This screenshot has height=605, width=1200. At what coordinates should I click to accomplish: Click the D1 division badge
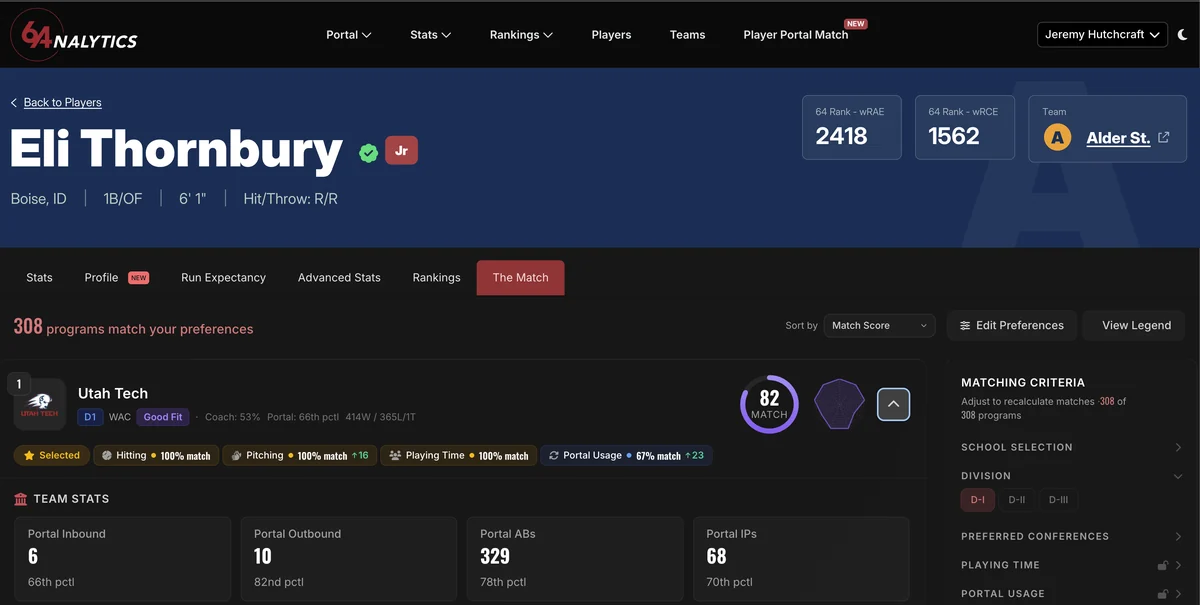click(x=90, y=417)
